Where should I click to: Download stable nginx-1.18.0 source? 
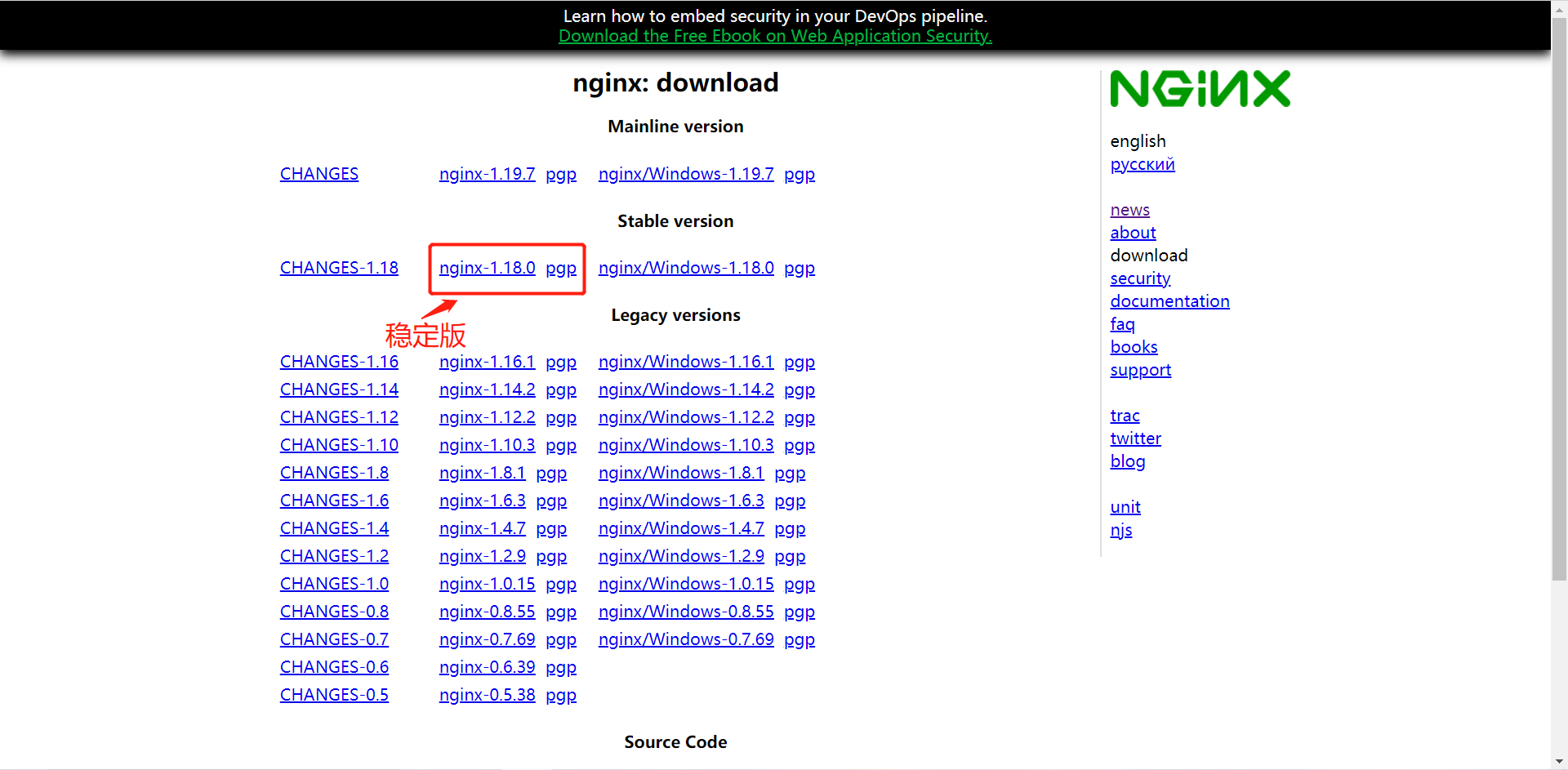(x=487, y=268)
